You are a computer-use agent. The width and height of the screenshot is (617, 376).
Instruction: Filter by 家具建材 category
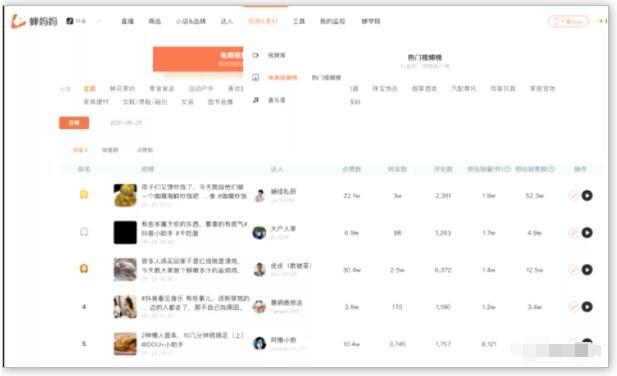96,102
